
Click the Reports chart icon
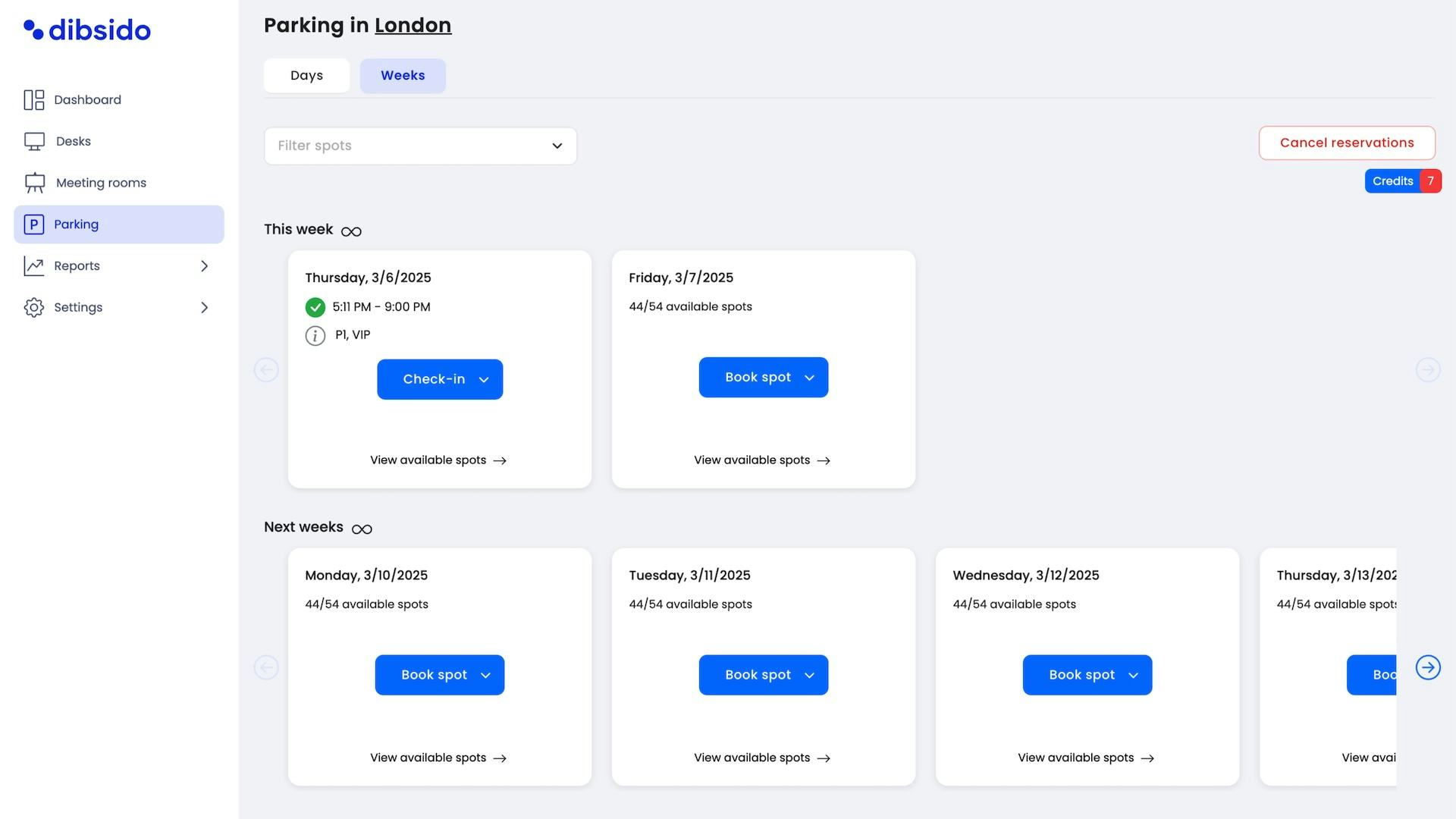pos(34,265)
